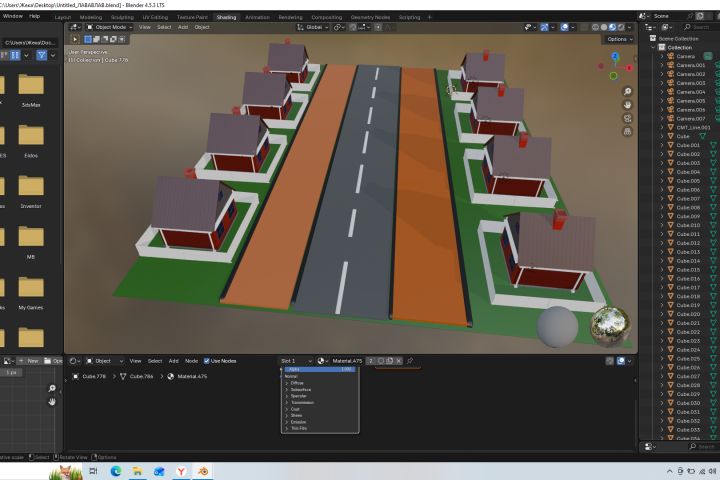The image size is (720, 480).
Task: Click the pin material icon in node editor
Action: [410, 361]
